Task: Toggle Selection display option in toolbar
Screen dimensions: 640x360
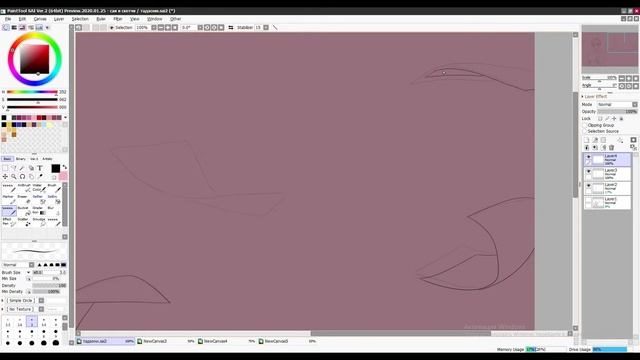Action: point(121,27)
